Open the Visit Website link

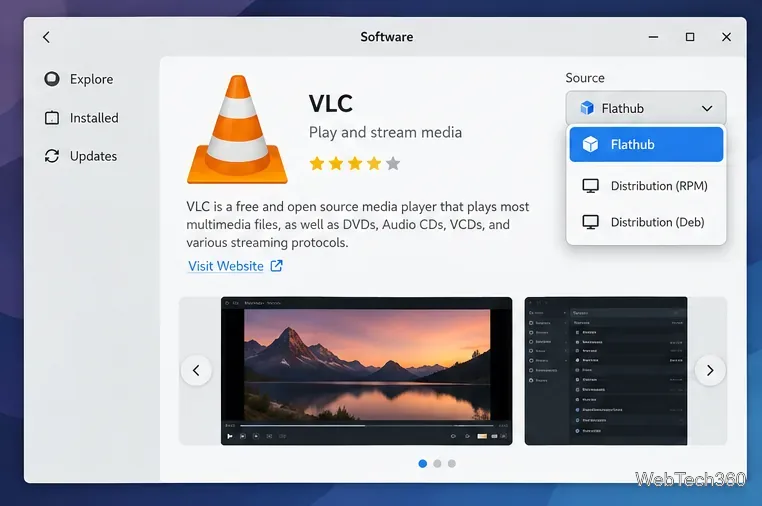point(226,266)
